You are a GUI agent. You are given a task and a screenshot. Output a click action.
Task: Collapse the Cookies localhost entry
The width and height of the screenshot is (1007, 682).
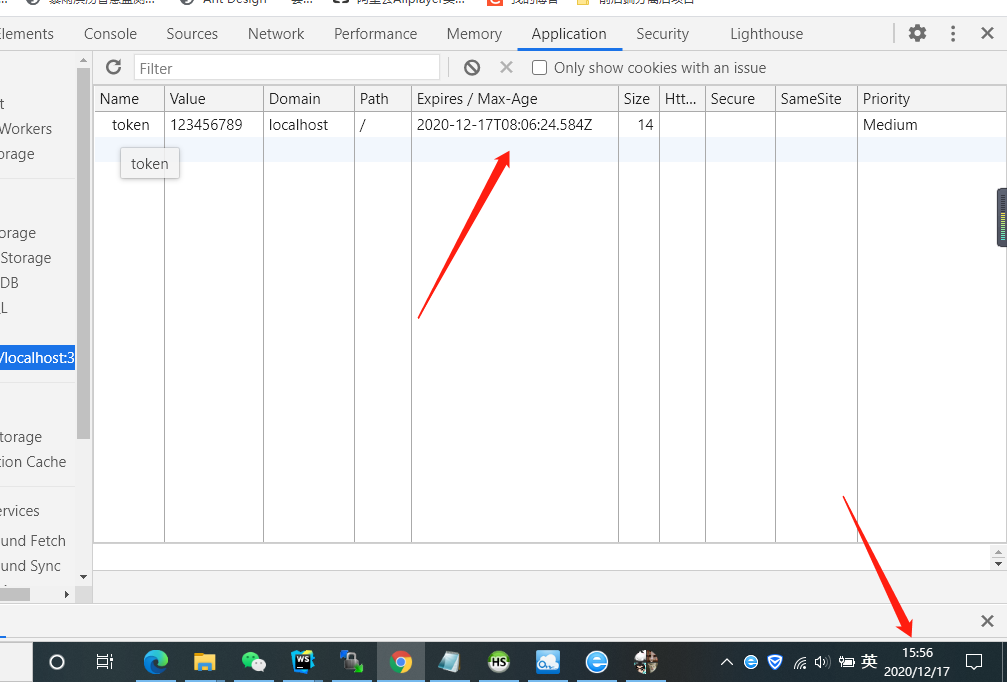37,357
